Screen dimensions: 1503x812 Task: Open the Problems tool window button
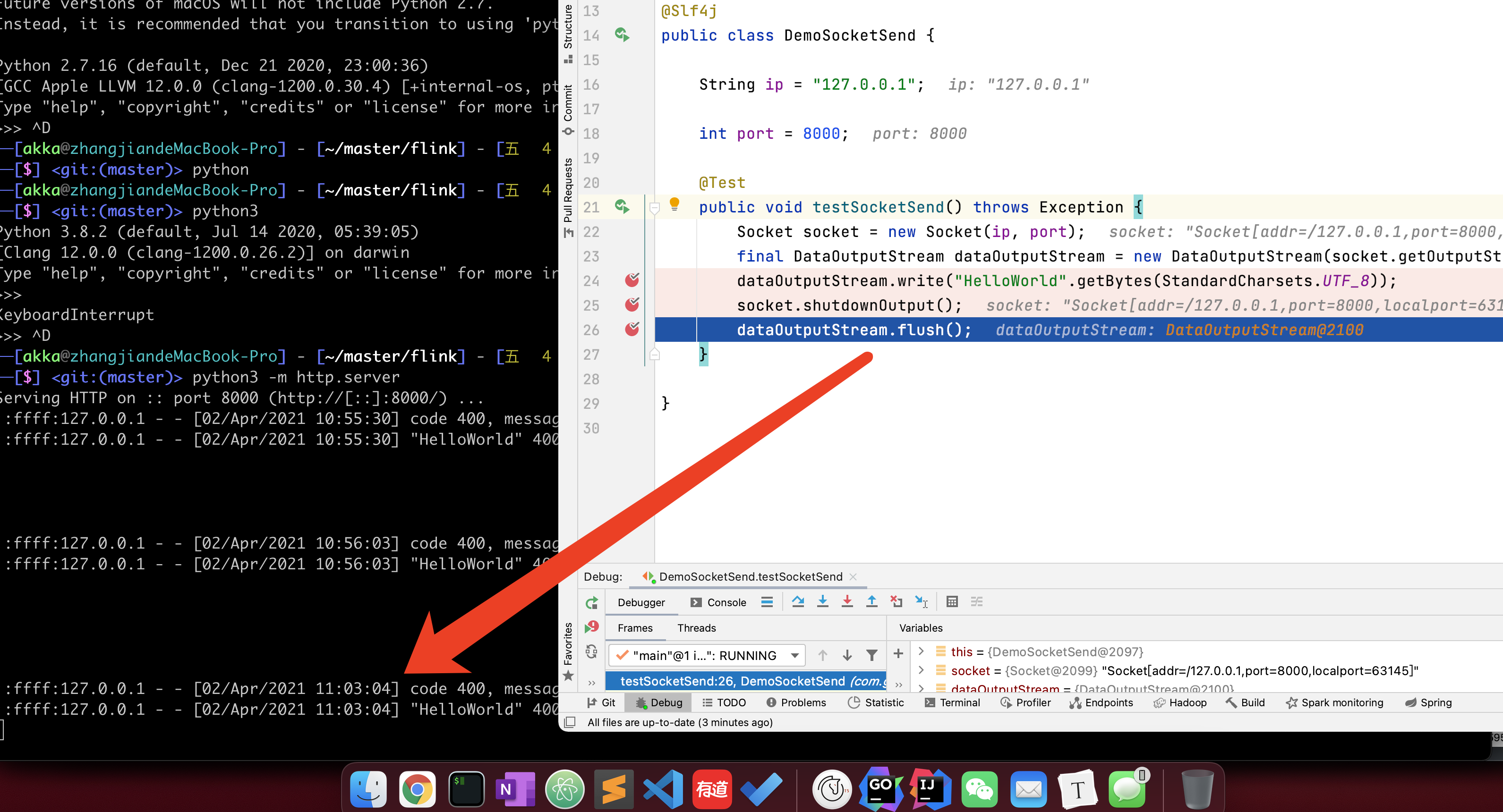tap(796, 702)
